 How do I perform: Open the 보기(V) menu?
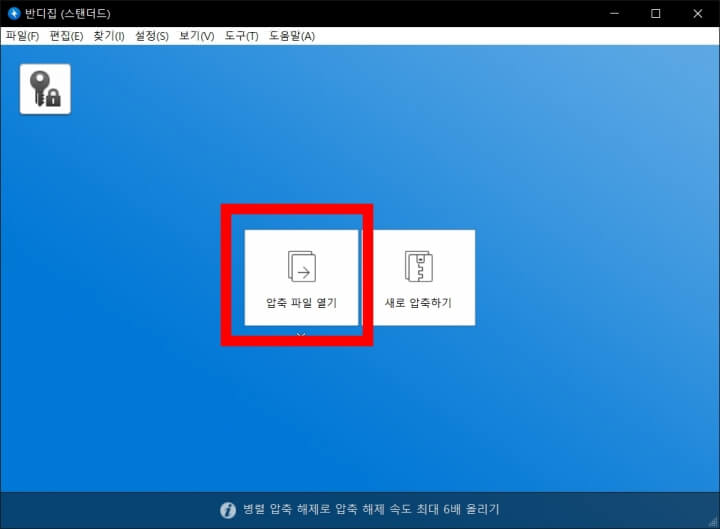click(196, 36)
